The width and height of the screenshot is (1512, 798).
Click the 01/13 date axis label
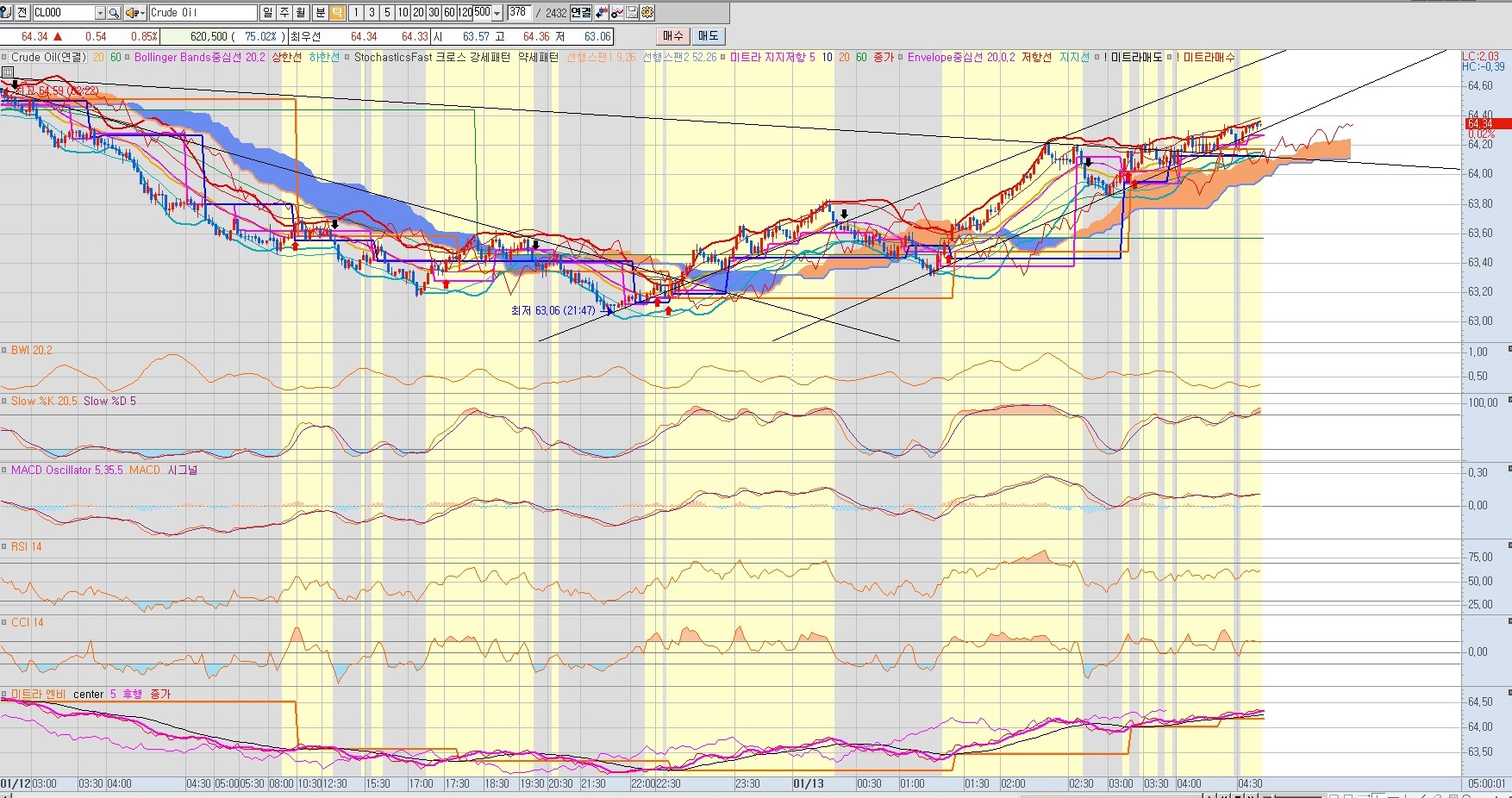[809, 784]
